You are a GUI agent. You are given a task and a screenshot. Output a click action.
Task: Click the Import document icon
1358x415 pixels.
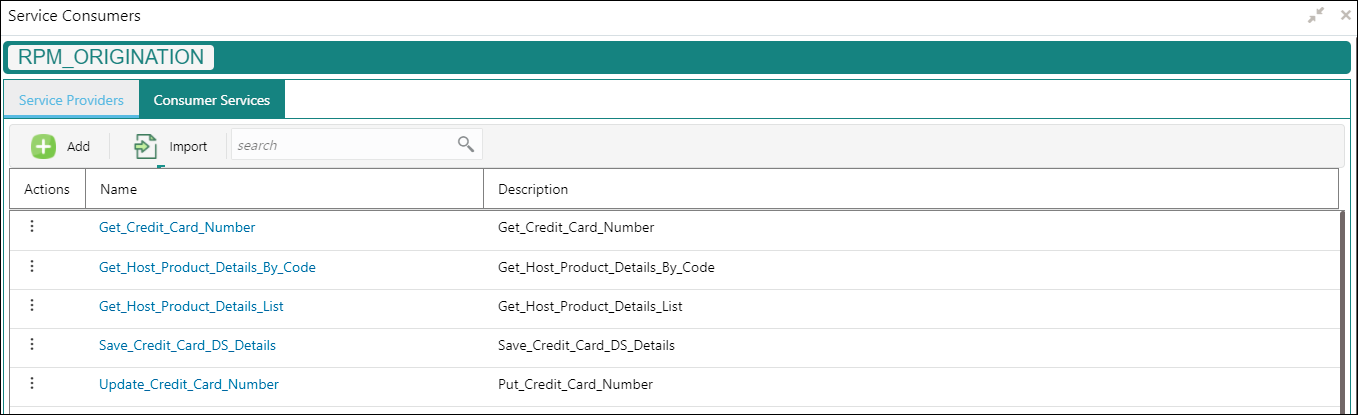tap(146, 146)
